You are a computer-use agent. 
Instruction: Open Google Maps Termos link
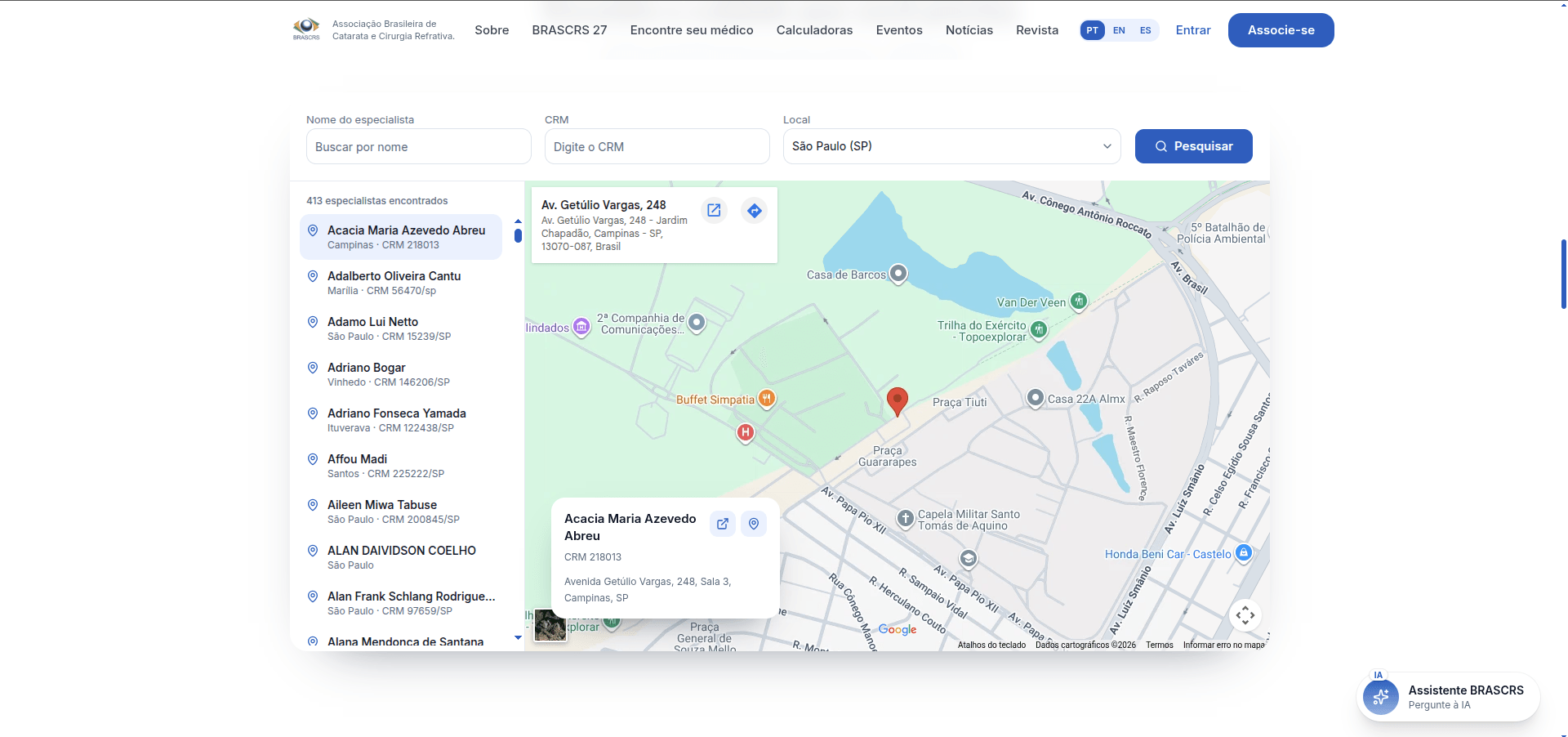tap(1159, 645)
